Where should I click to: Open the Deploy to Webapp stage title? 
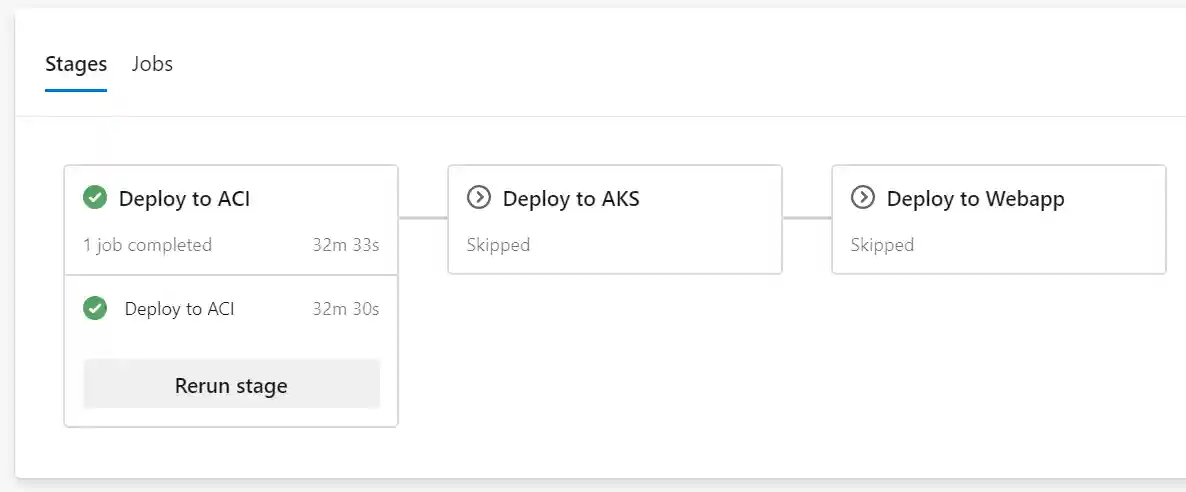coord(975,199)
